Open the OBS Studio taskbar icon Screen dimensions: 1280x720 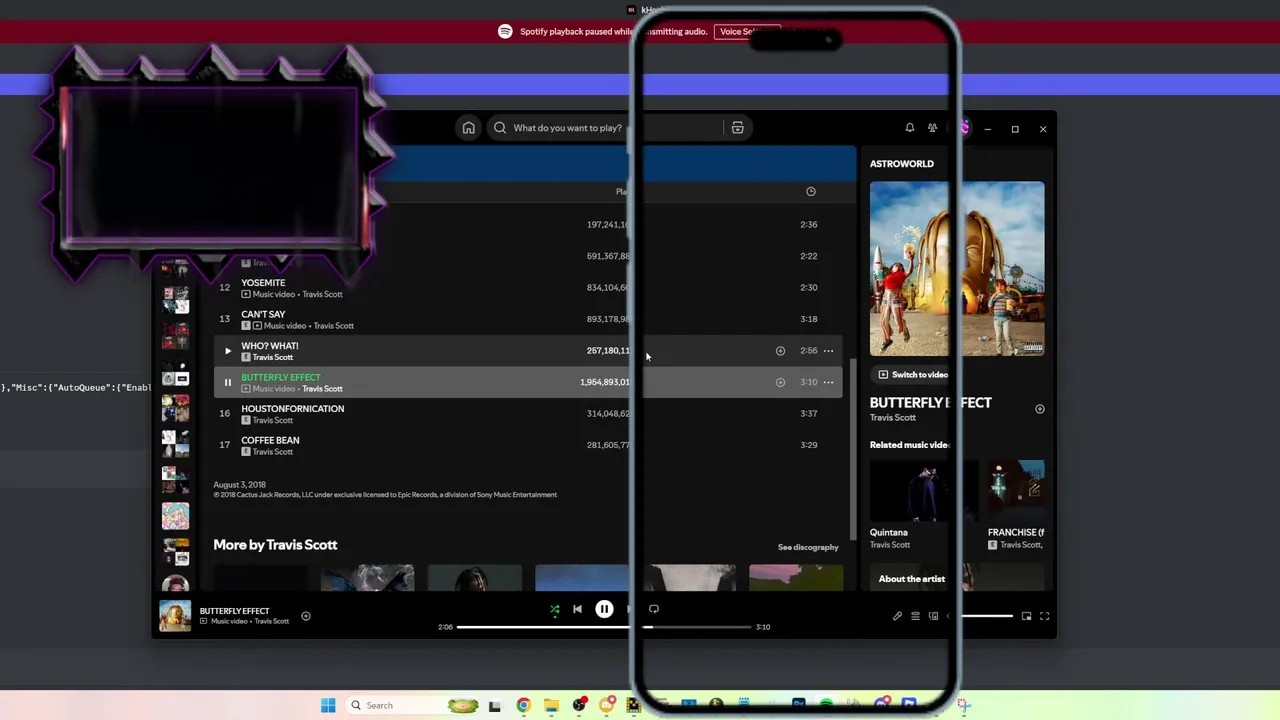pos(579,706)
